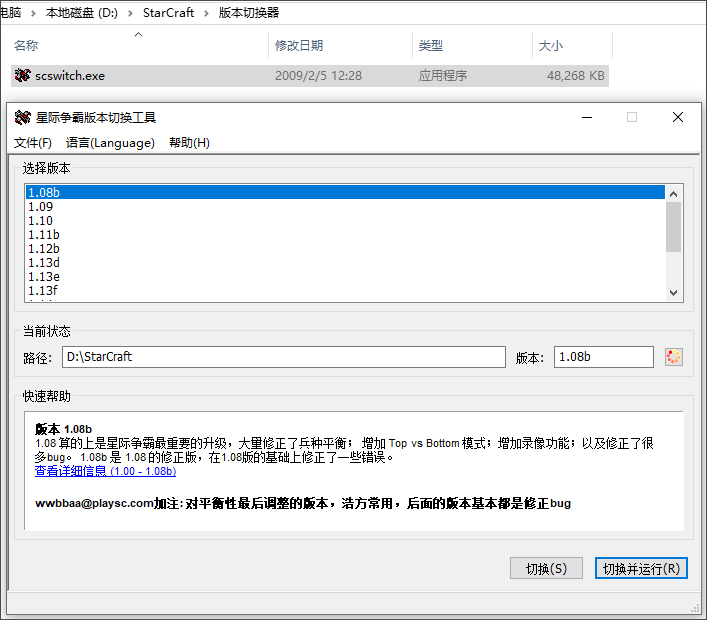Navigate to StarCraft folder in breadcrumb
This screenshot has height=620, width=707.
[x=168, y=13]
